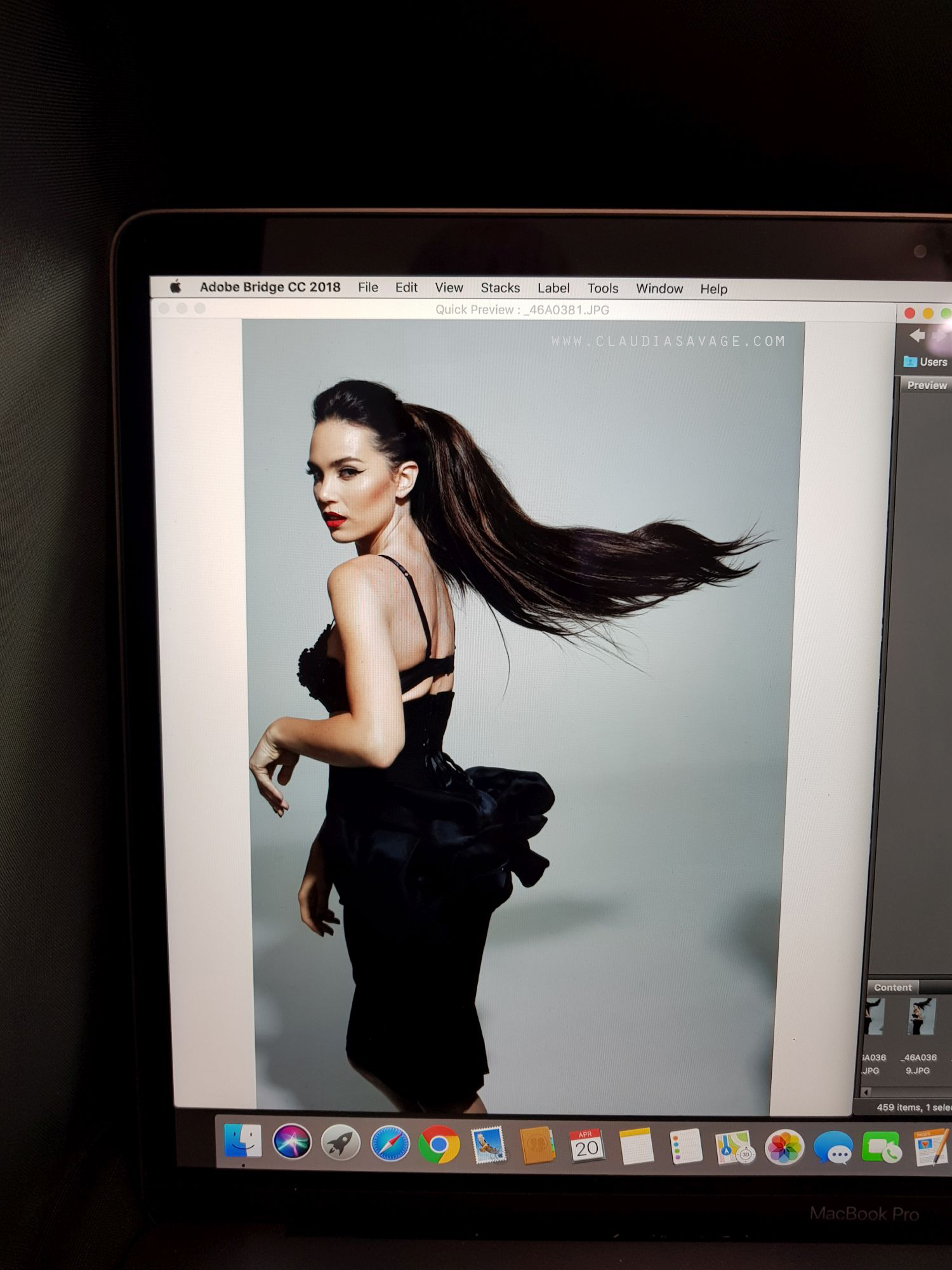Minimize Bridge window with yellow button
952x1270 pixels.
pos(928,313)
